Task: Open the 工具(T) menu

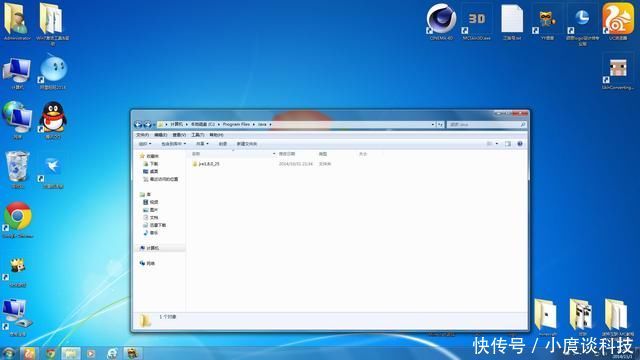Action: tap(198, 135)
